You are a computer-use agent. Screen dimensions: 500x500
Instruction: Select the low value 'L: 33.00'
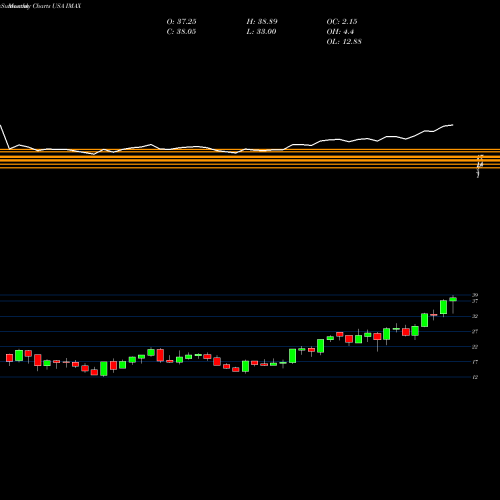261,32
